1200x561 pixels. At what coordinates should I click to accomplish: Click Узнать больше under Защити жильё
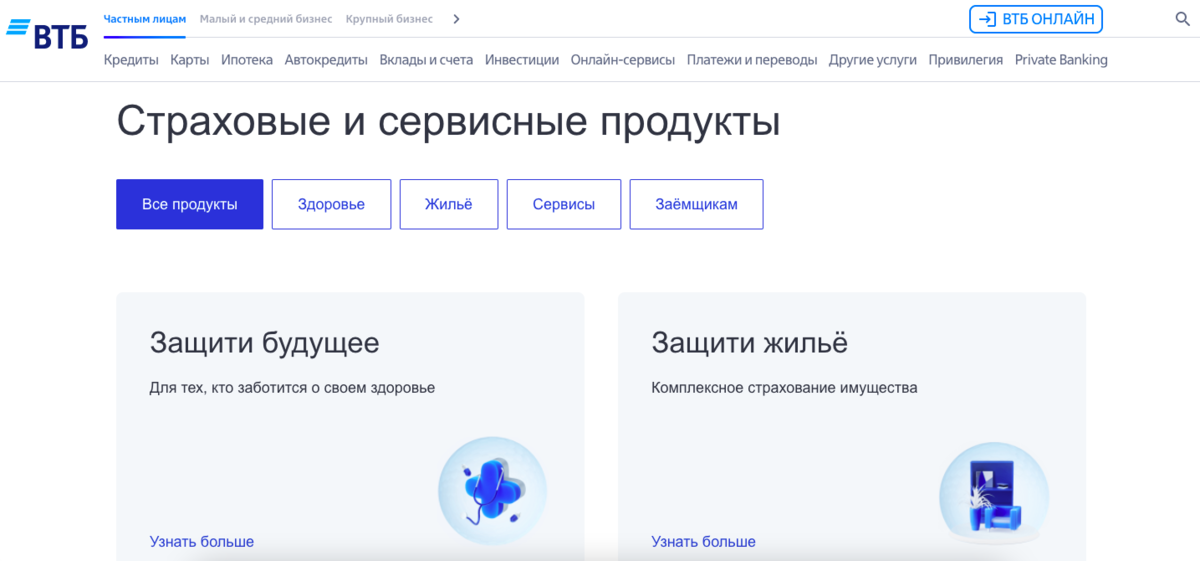[704, 541]
